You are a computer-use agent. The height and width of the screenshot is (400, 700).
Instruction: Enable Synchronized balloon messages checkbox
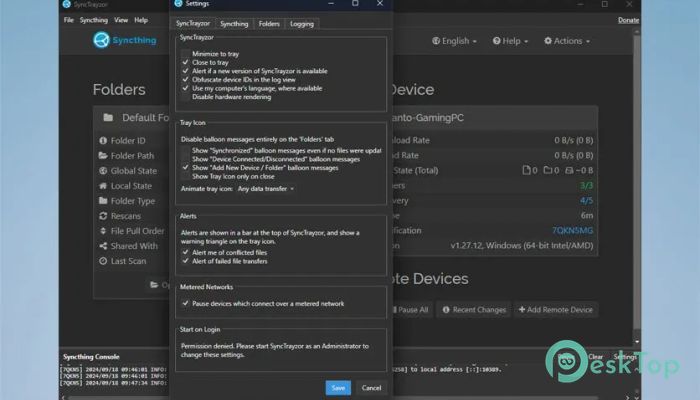[185, 150]
